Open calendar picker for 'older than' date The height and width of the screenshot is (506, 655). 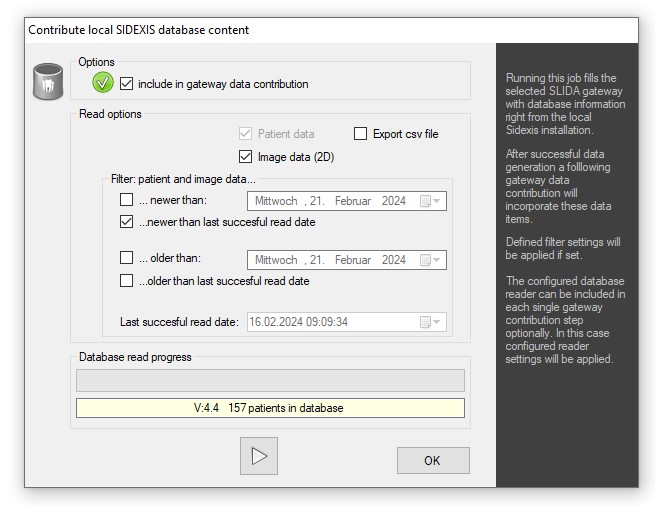(x=430, y=260)
